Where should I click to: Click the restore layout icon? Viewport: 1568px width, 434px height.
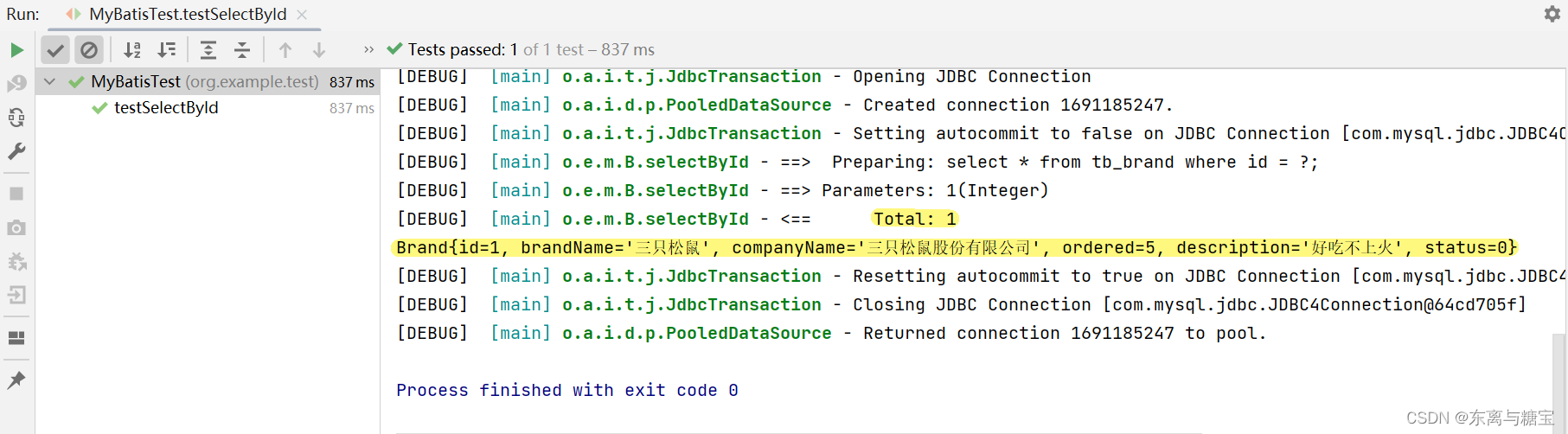coord(16,338)
